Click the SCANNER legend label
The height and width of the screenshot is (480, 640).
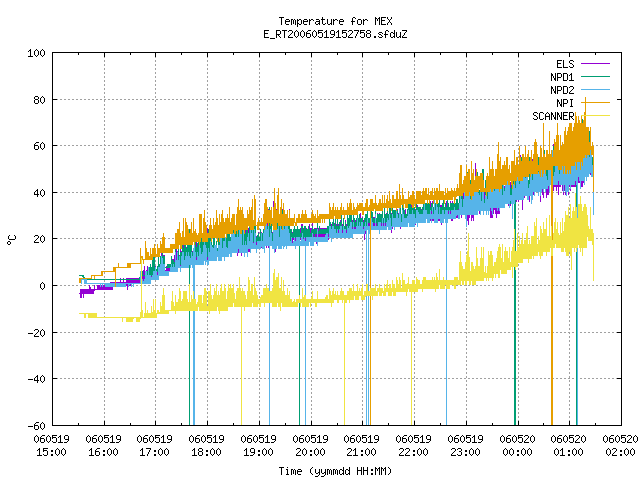553,116
